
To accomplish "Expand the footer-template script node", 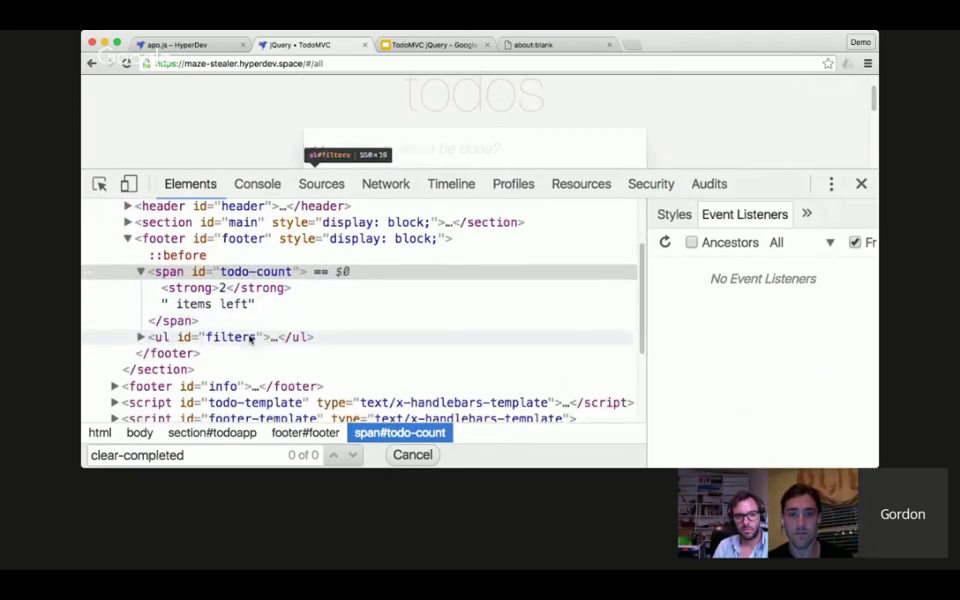I will click(x=114, y=418).
